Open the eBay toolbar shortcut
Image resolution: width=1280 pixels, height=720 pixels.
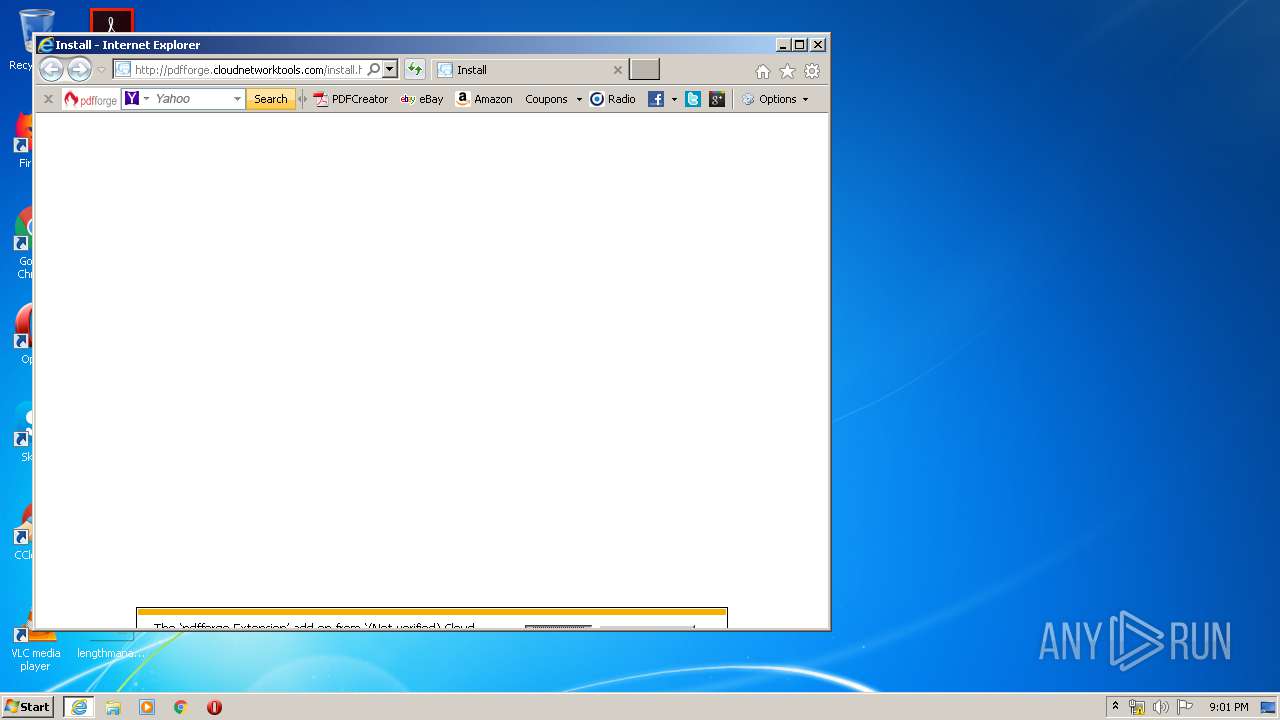click(x=422, y=99)
